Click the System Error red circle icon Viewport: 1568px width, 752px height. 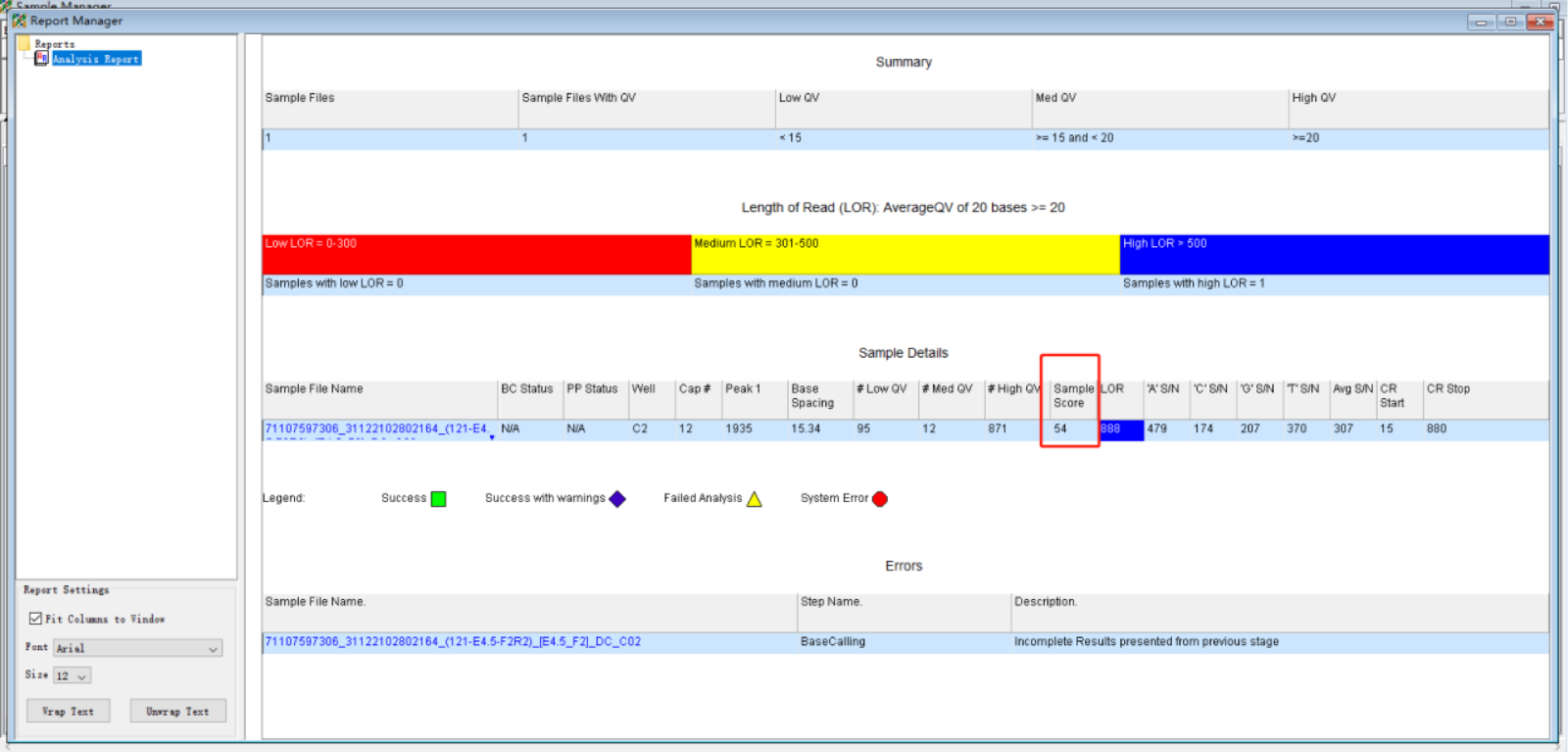coord(880,499)
